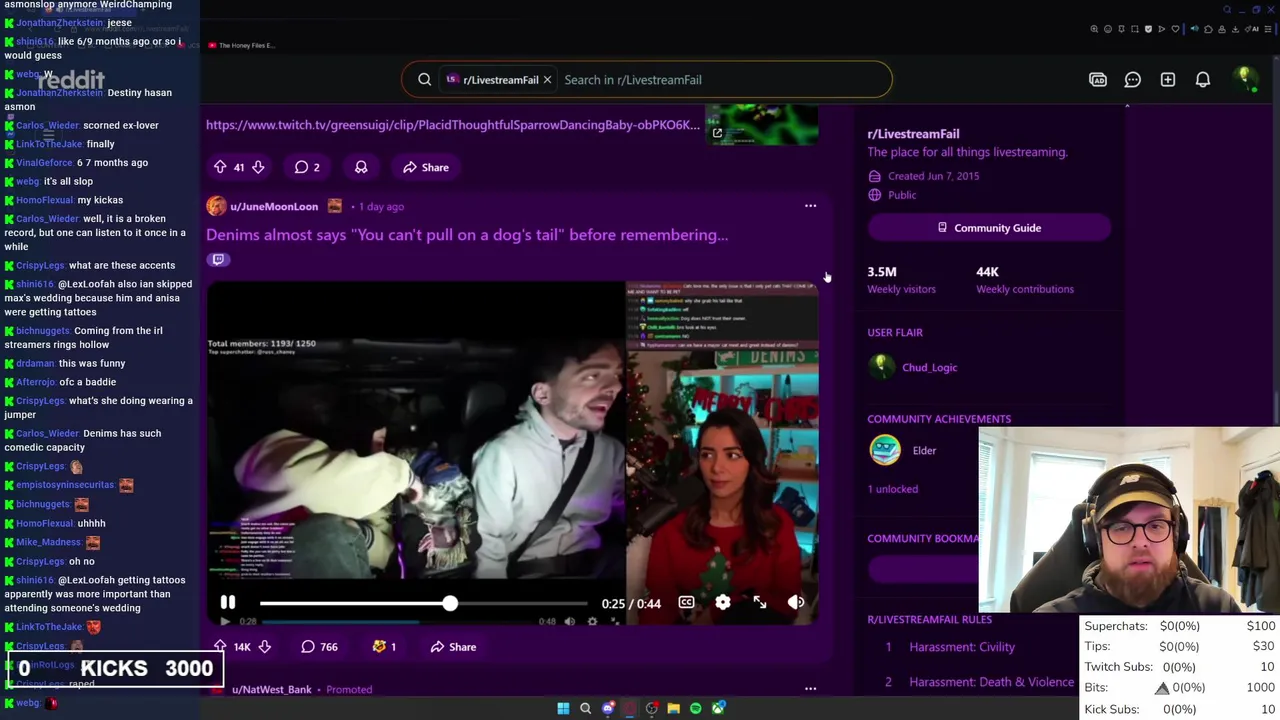Open the greensuigi Twitch clip link
Screen dimensions: 1280x720
(x=453, y=125)
